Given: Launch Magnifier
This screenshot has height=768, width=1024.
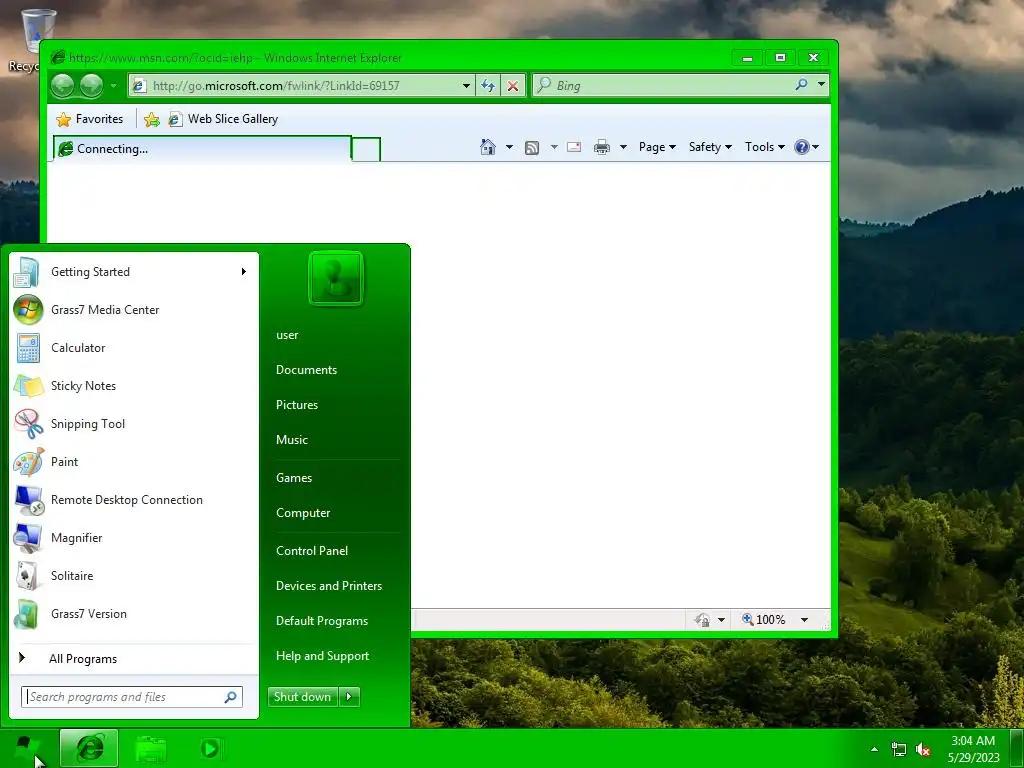Looking at the screenshot, I should tap(134, 538).
